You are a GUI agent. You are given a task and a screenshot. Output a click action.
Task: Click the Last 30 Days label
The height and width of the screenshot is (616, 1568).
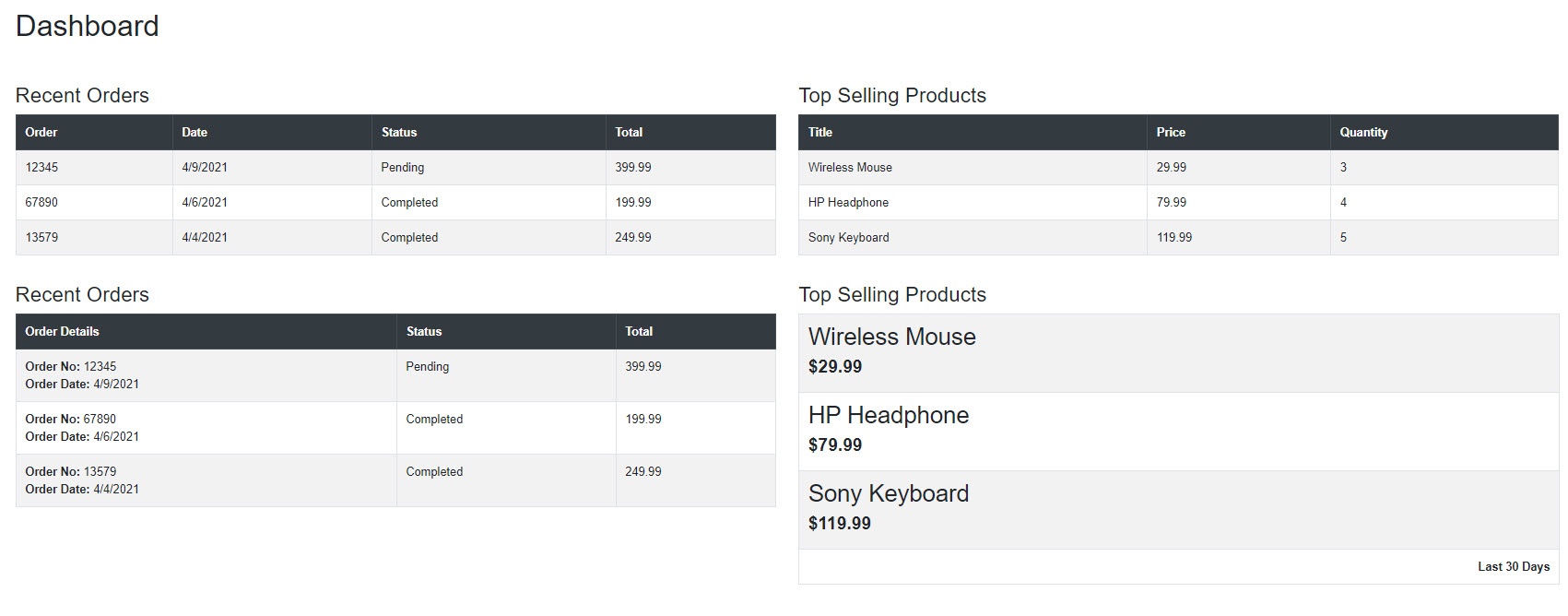(1513, 566)
